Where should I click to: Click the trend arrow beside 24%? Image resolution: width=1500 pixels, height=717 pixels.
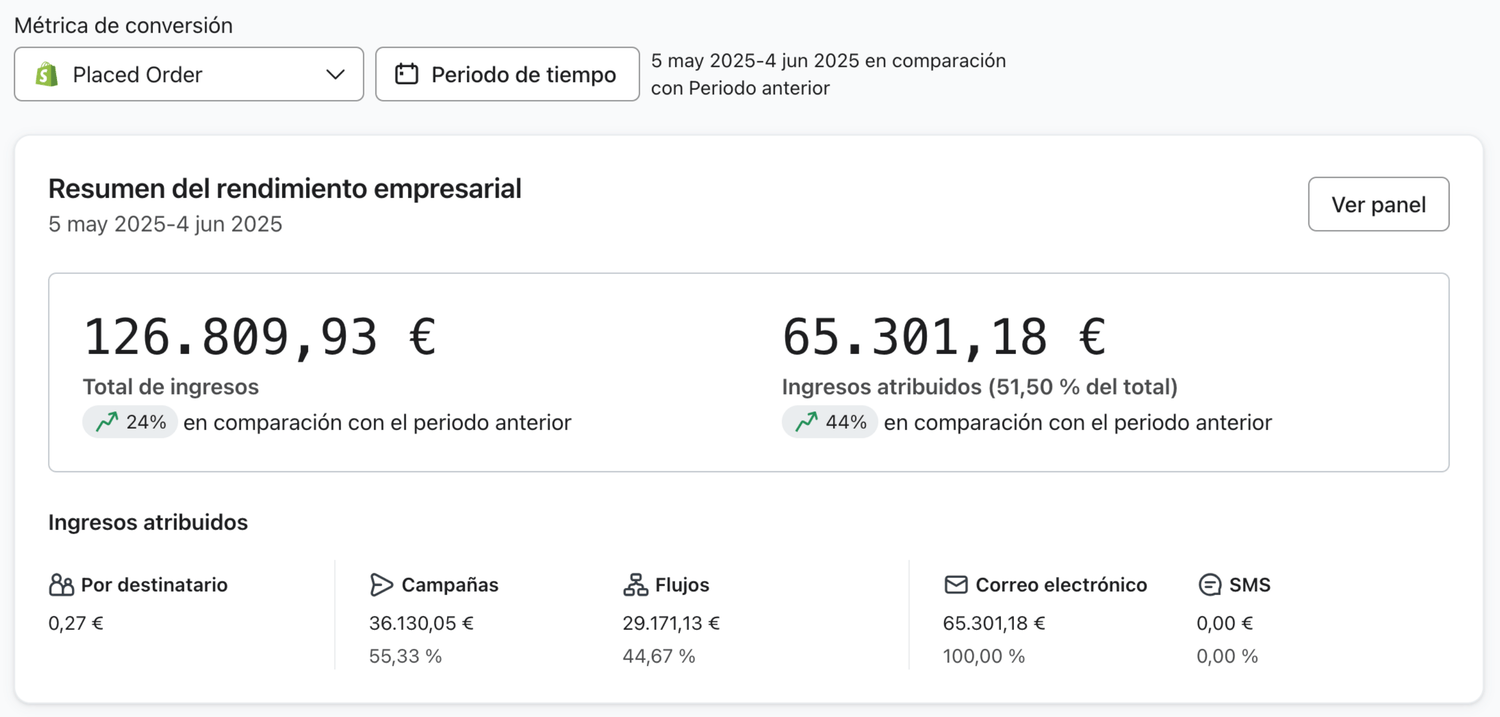[107, 422]
